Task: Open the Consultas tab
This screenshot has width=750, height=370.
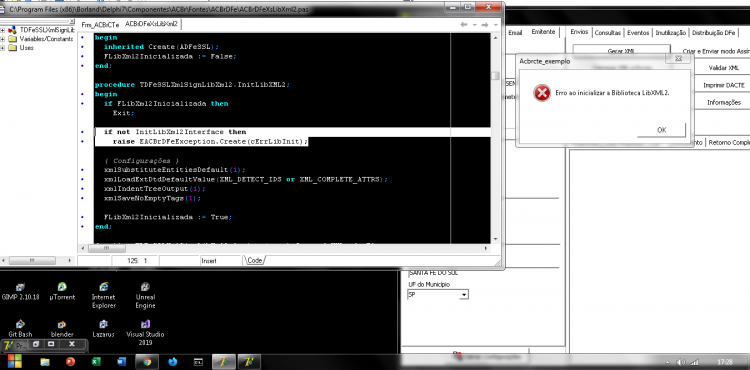Action: [x=607, y=33]
